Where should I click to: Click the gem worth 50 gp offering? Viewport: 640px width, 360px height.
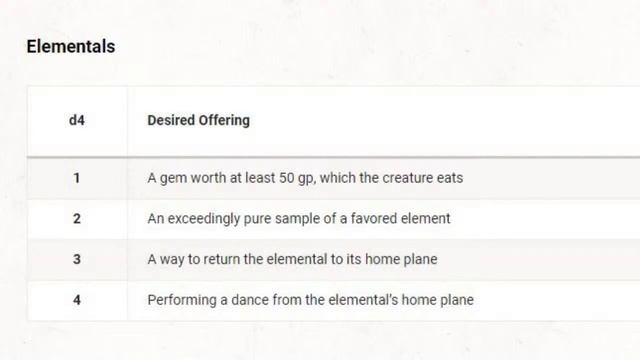tap(305, 178)
